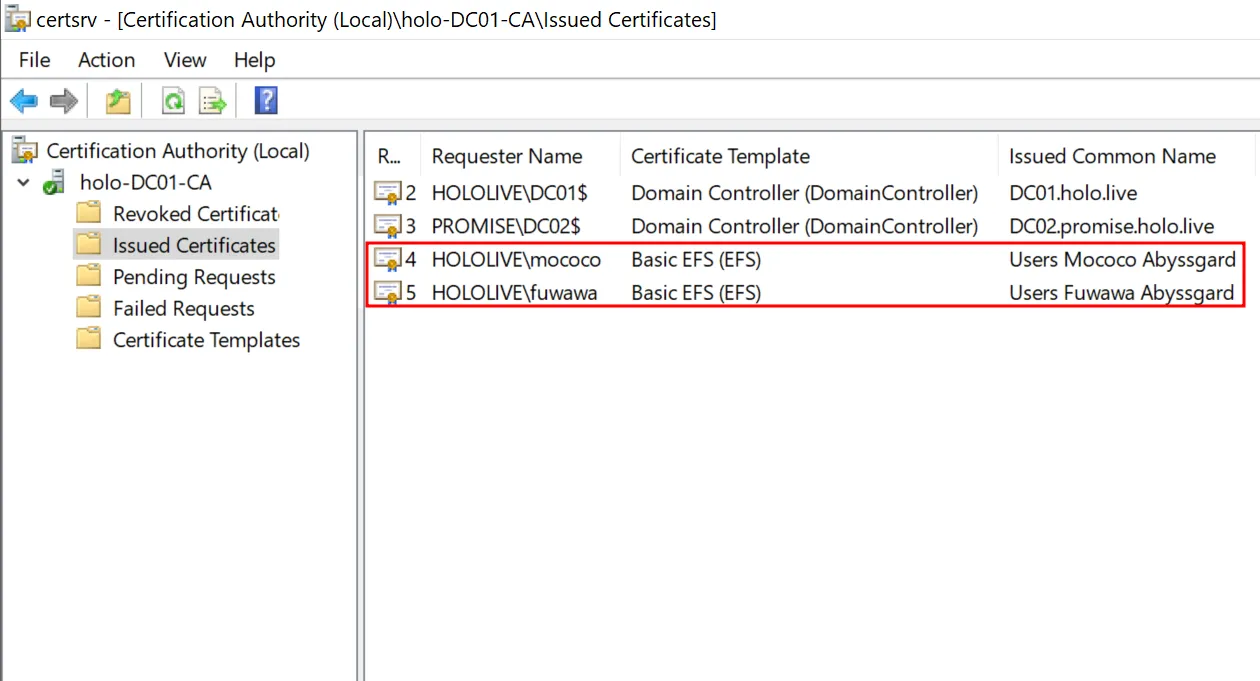Click certificate icon for request 3
1260x681 pixels.
[387, 226]
